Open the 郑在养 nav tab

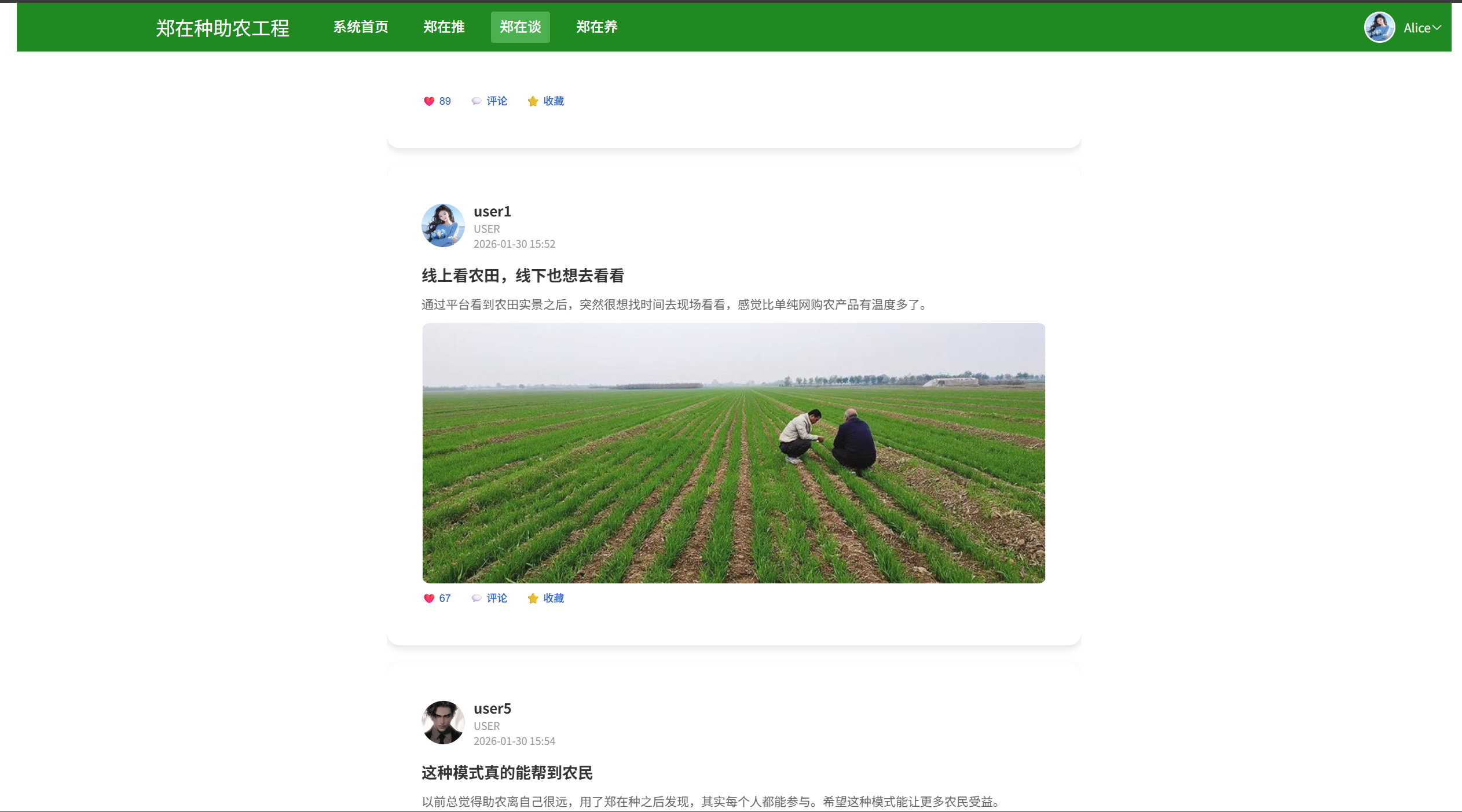click(x=596, y=27)
